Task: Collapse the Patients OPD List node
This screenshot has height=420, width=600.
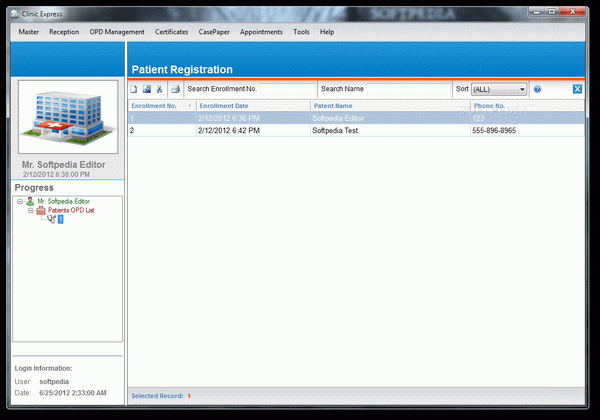Action: pyautogui.click(x=31, y=210)
